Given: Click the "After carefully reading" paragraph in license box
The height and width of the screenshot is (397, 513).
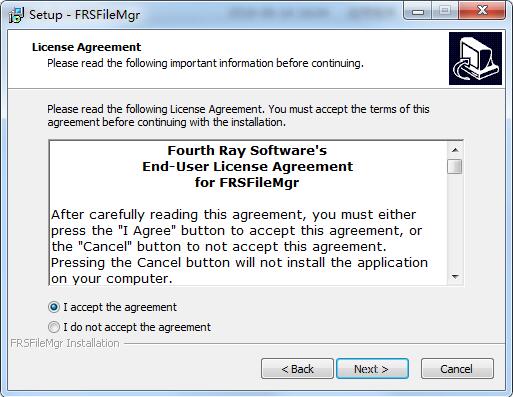Looking at the screenshot, I should pos(239,246).
